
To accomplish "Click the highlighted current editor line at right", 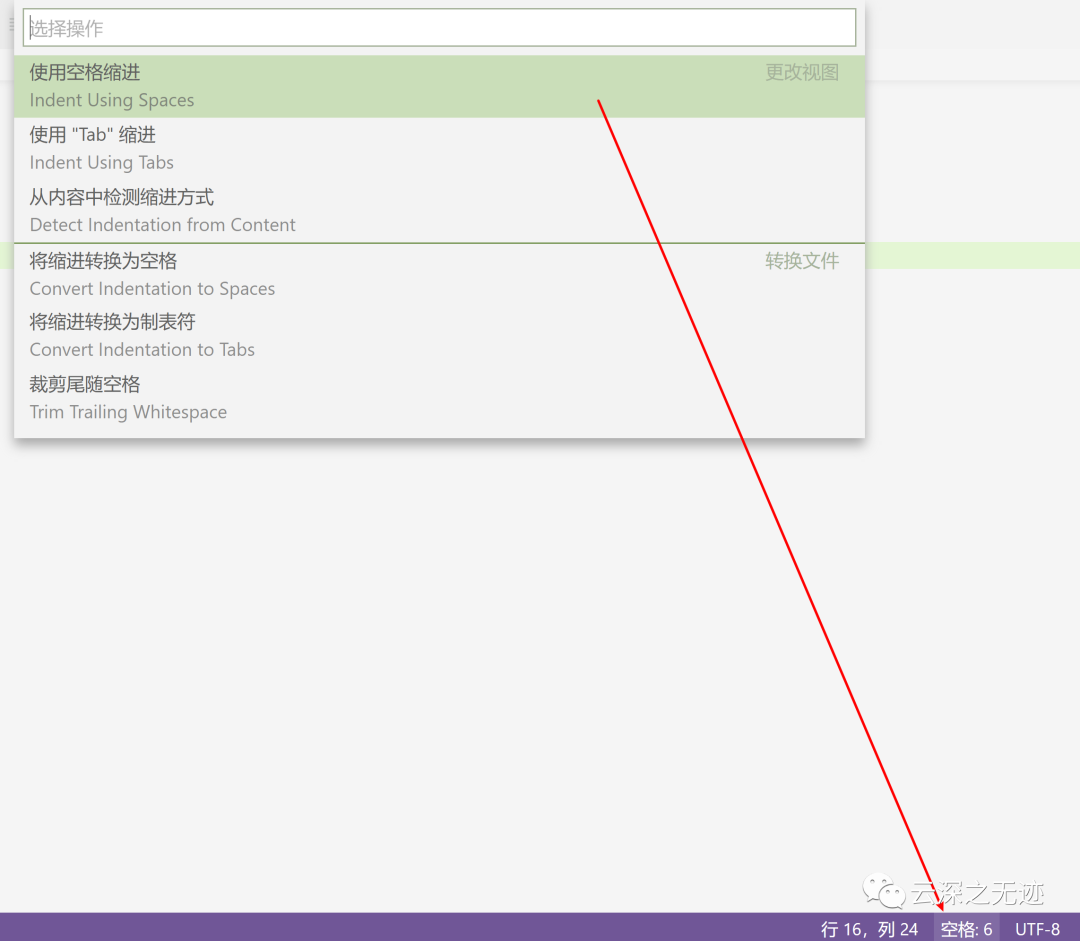I will pyautogui.click(x=973, y=256).
